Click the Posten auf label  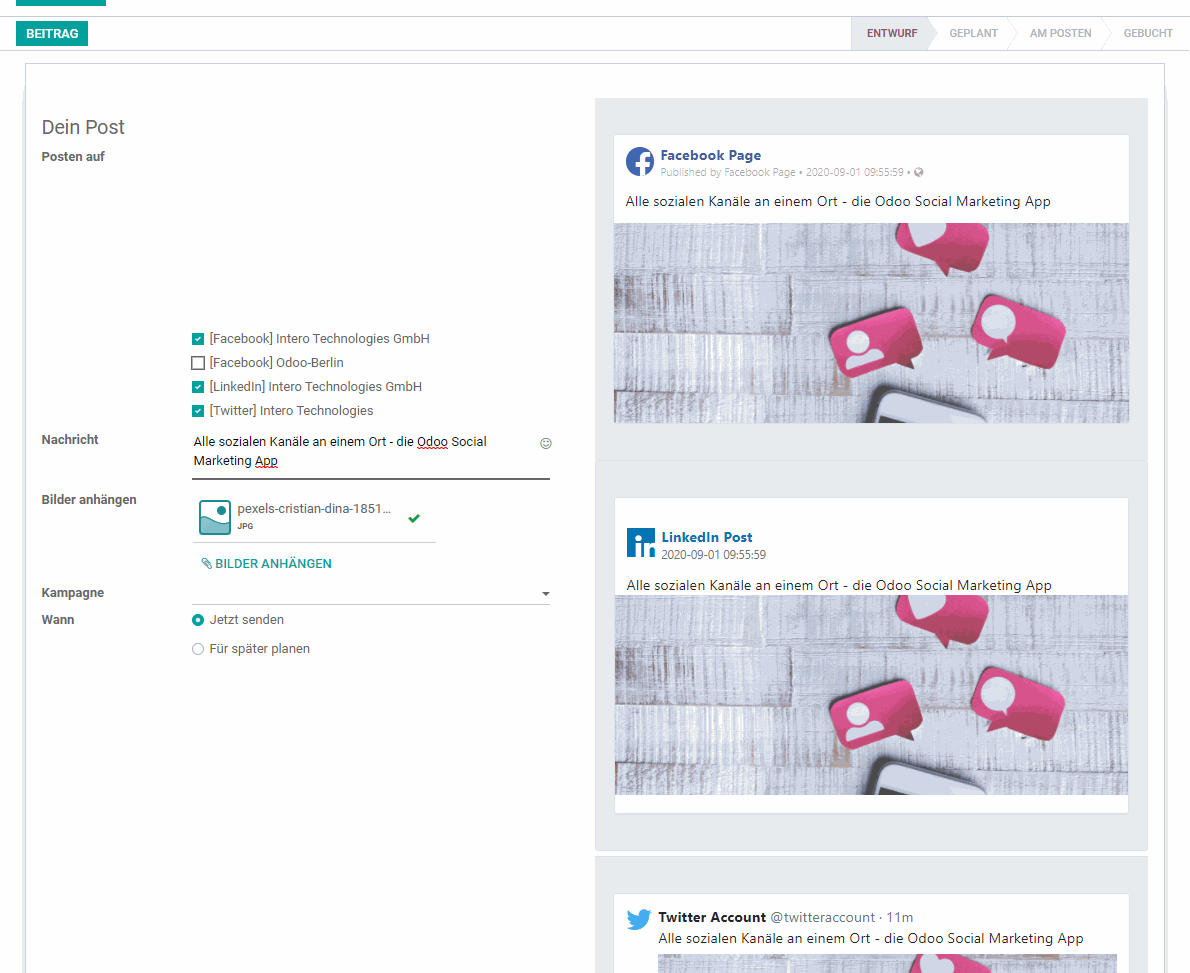coord(73,156)
